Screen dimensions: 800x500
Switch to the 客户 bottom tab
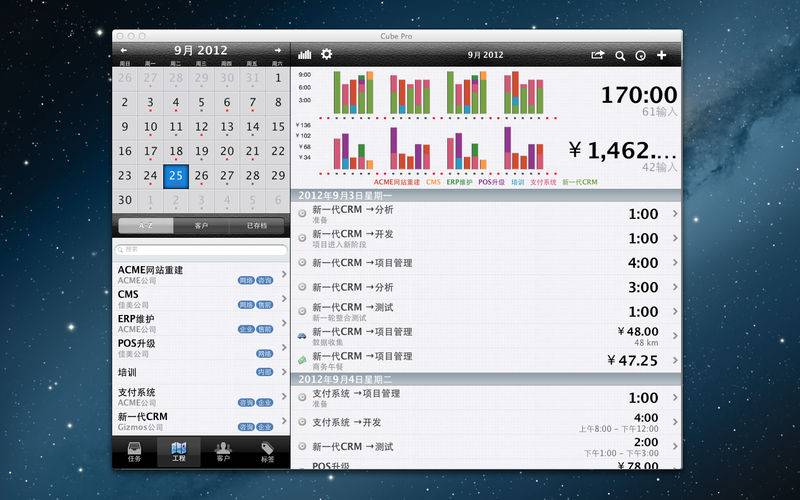click(223, 452)
